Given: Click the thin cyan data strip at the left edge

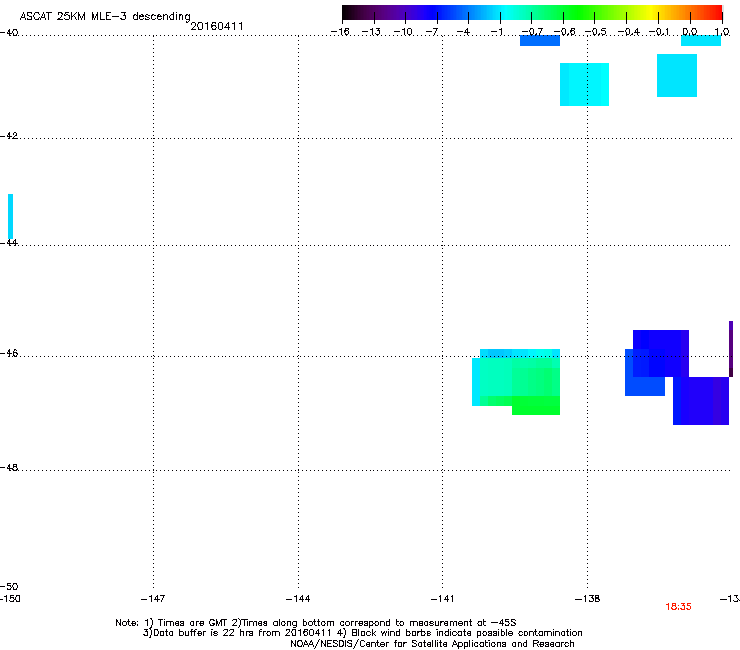Looking at the screenshot, I should (10, 217).
